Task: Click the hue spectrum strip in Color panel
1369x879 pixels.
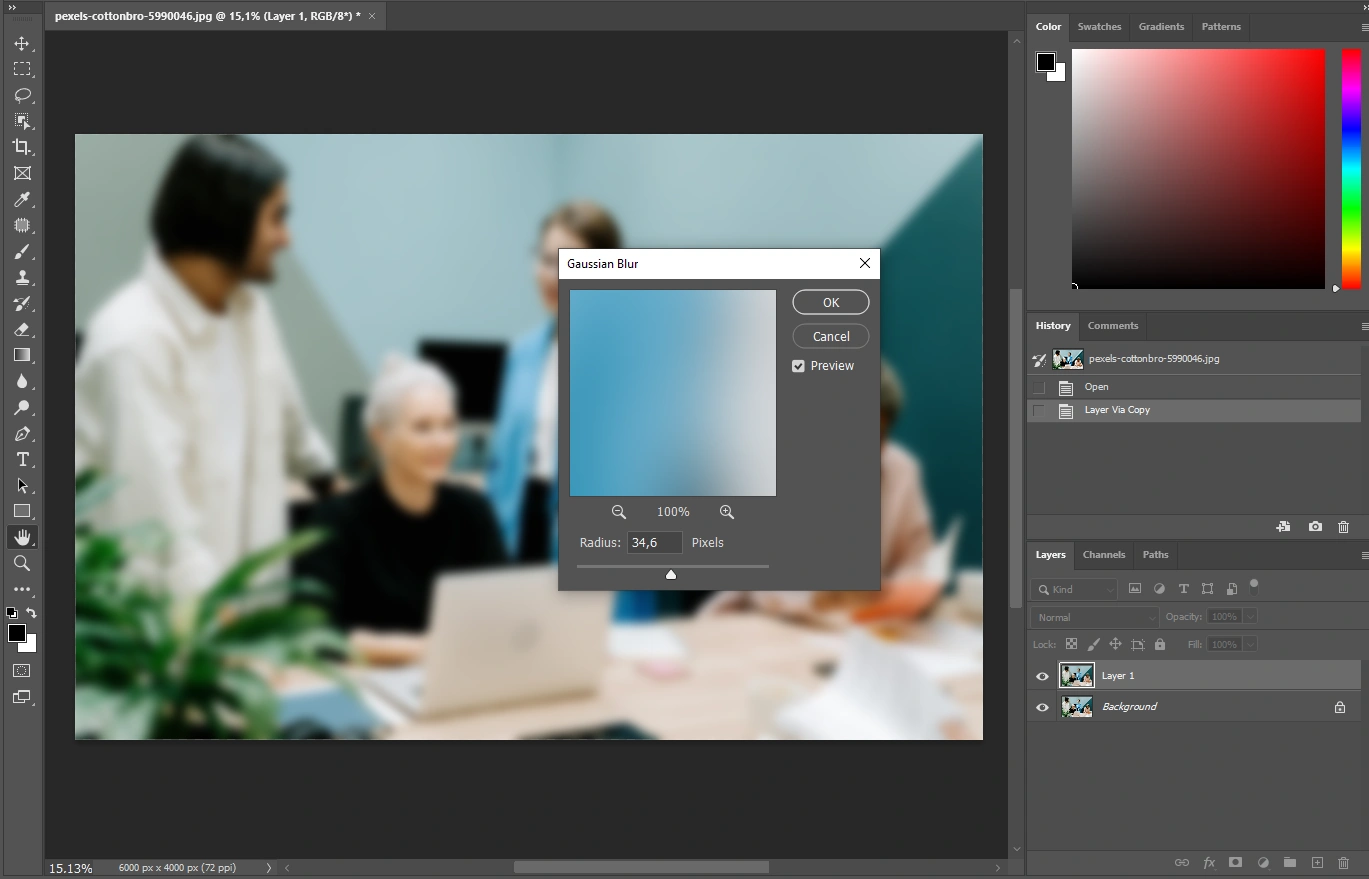Action: click(x=1351, y=170)
